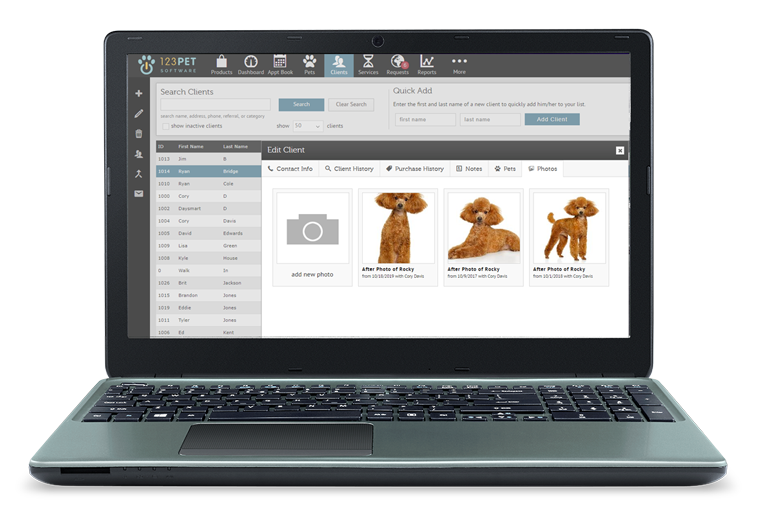
Task: Expand the More menu
Action: click(x=459, y=64)
